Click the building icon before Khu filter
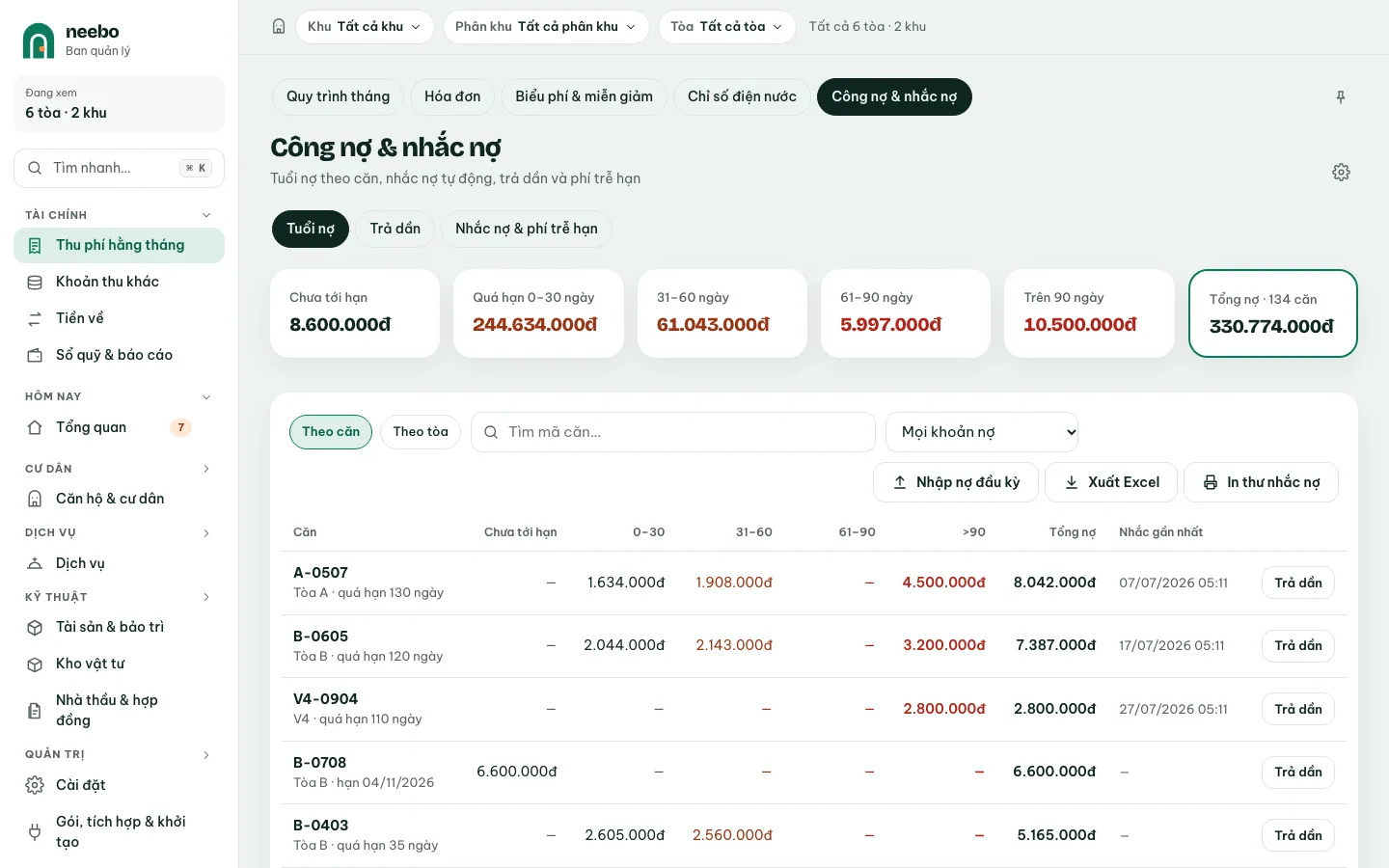The width and height of the screenshot is (1389, 868). click(279, 27)
